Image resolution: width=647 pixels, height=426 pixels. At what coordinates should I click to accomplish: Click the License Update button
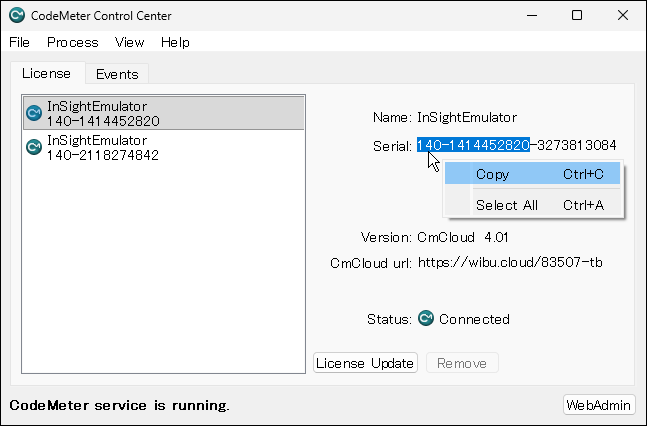point(365,363)
